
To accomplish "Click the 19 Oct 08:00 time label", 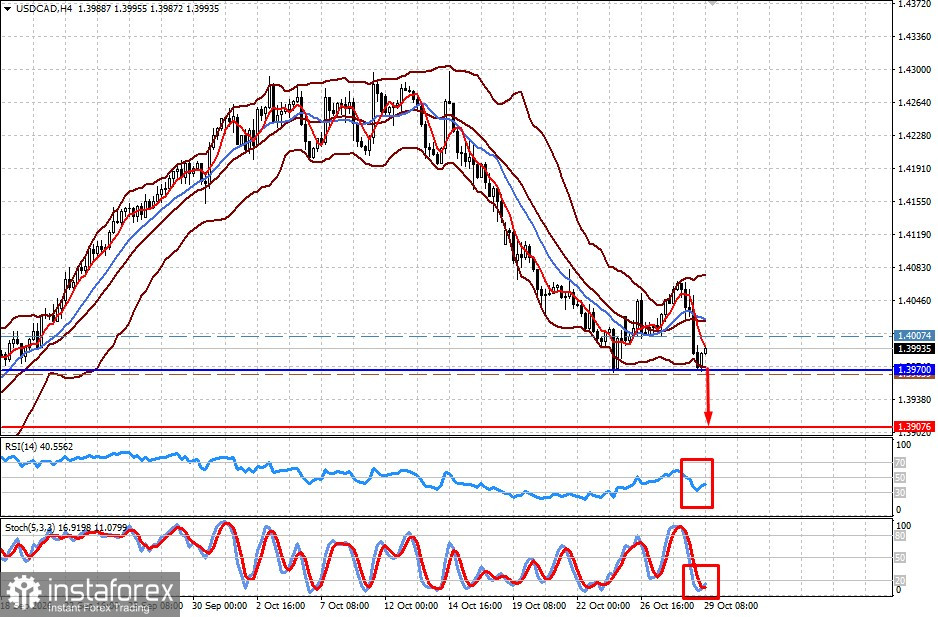I will (x=539, y=606).
